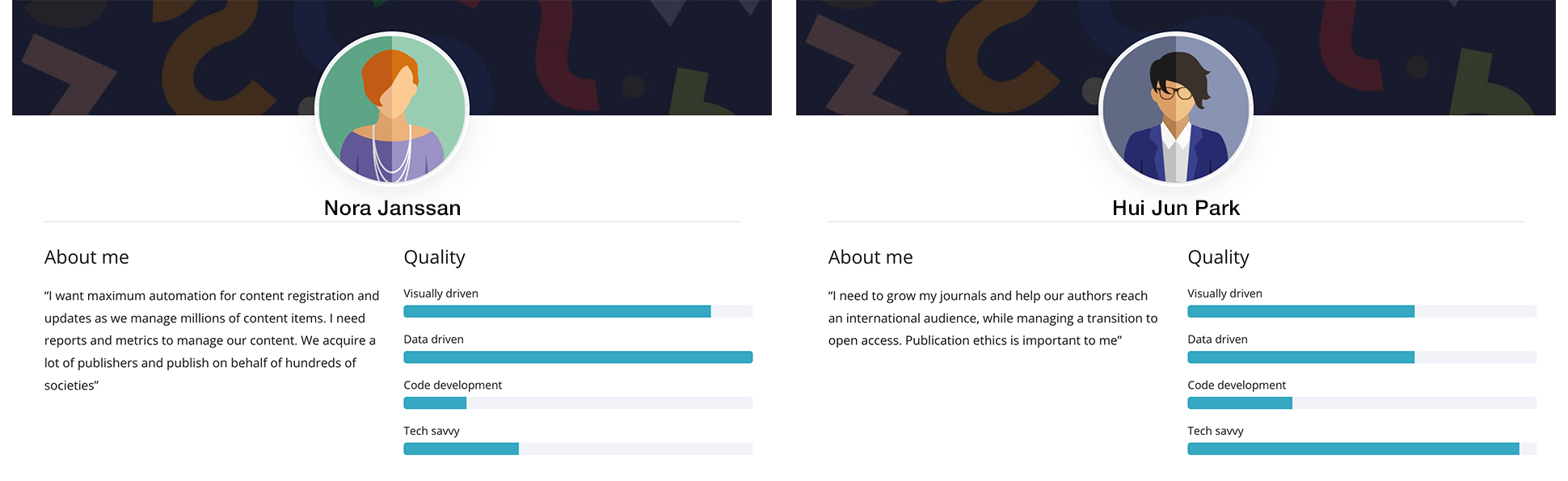Click Hui Jun Park's Visually driven bar
Viewport: 1568px width, 481px height.
click(x=1362, y=311)
